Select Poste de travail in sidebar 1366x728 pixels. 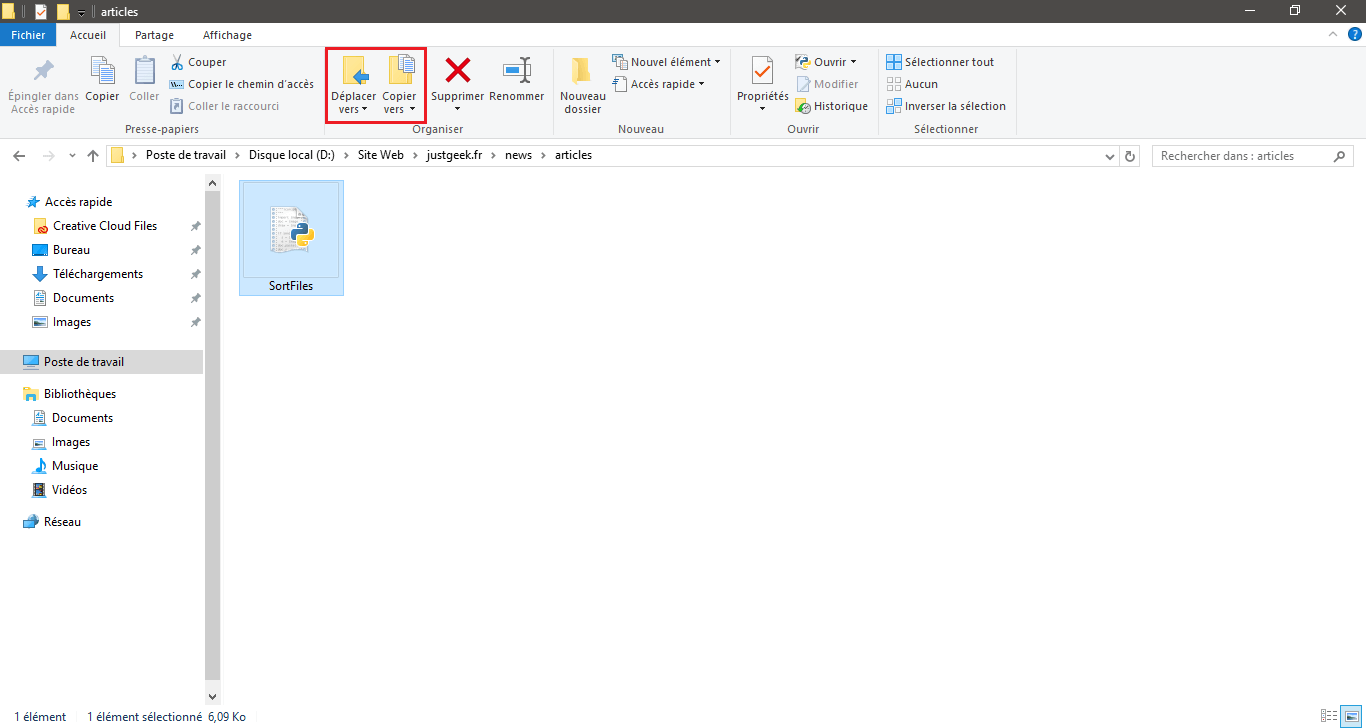pyautogui.click(x=101, y=362)
